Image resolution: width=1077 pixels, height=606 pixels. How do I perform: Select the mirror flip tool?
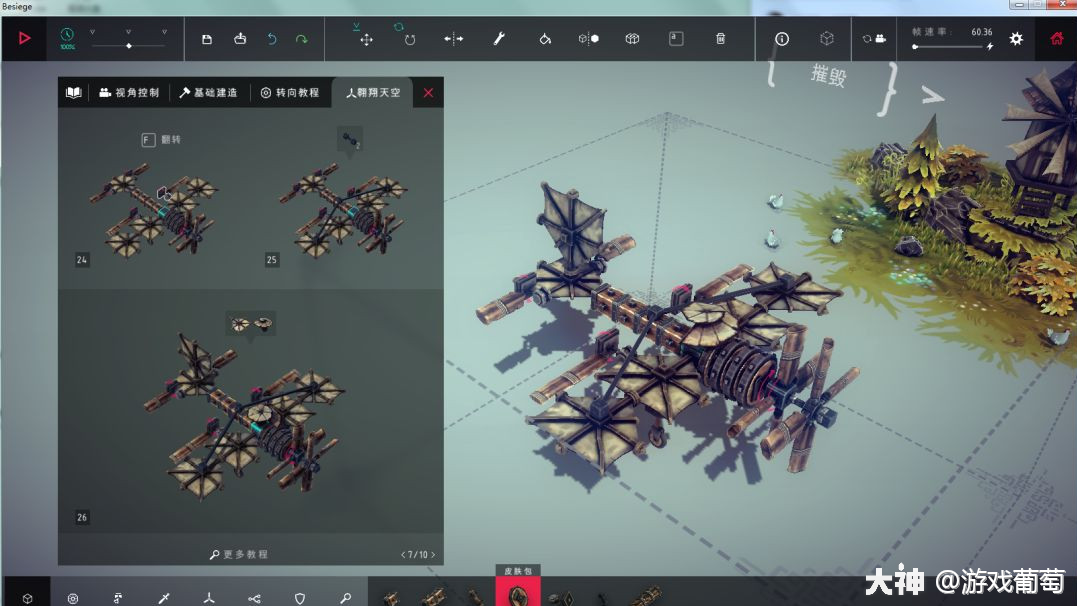(453, 39)
